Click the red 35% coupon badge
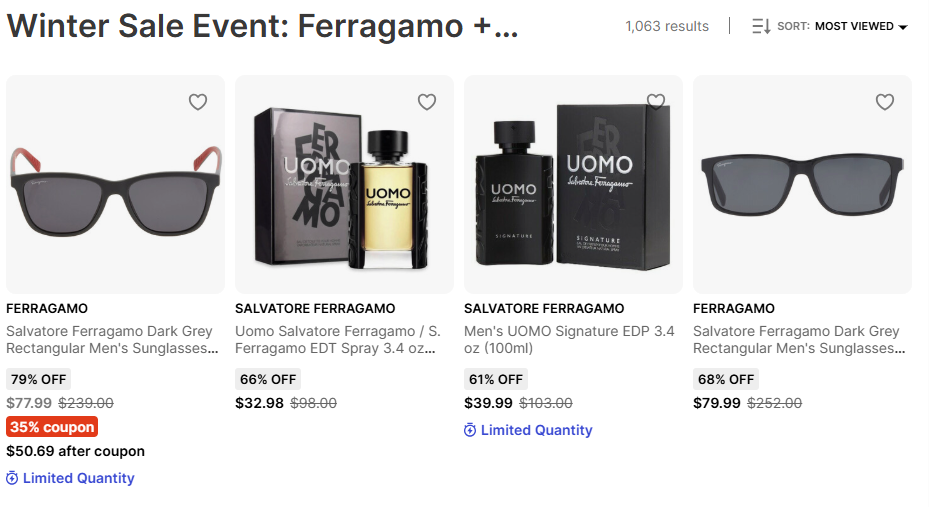Image resolution: width=929 pixels, height=507 pixels. pyautogui.click(x=52, y=427)
